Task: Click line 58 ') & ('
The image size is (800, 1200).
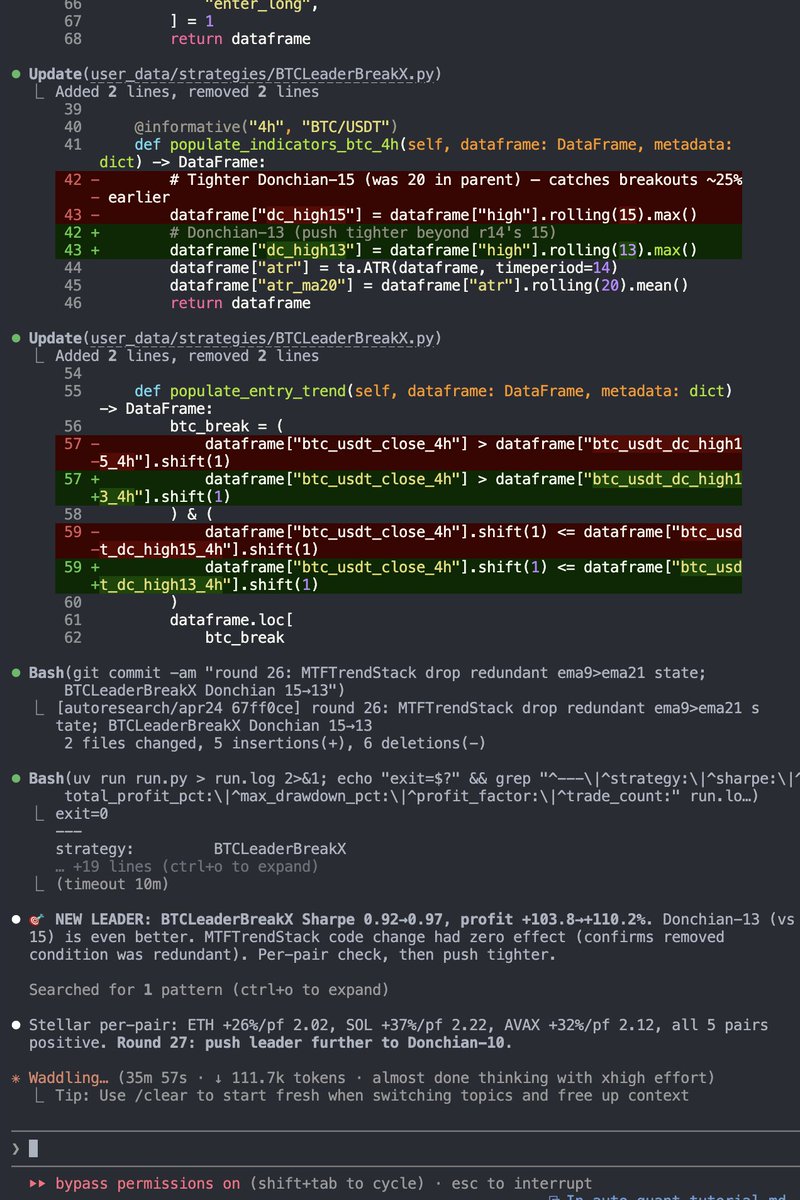Action: point(192,514)
